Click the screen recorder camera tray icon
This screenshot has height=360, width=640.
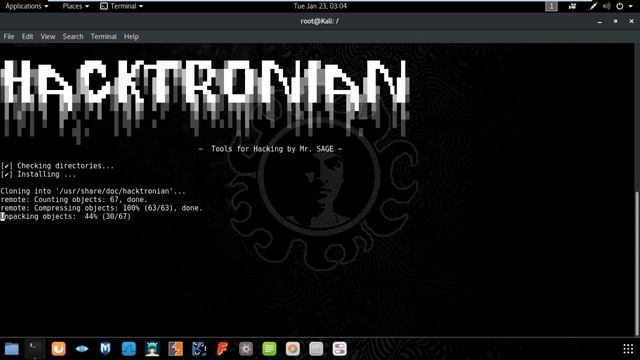coord(572,6)
